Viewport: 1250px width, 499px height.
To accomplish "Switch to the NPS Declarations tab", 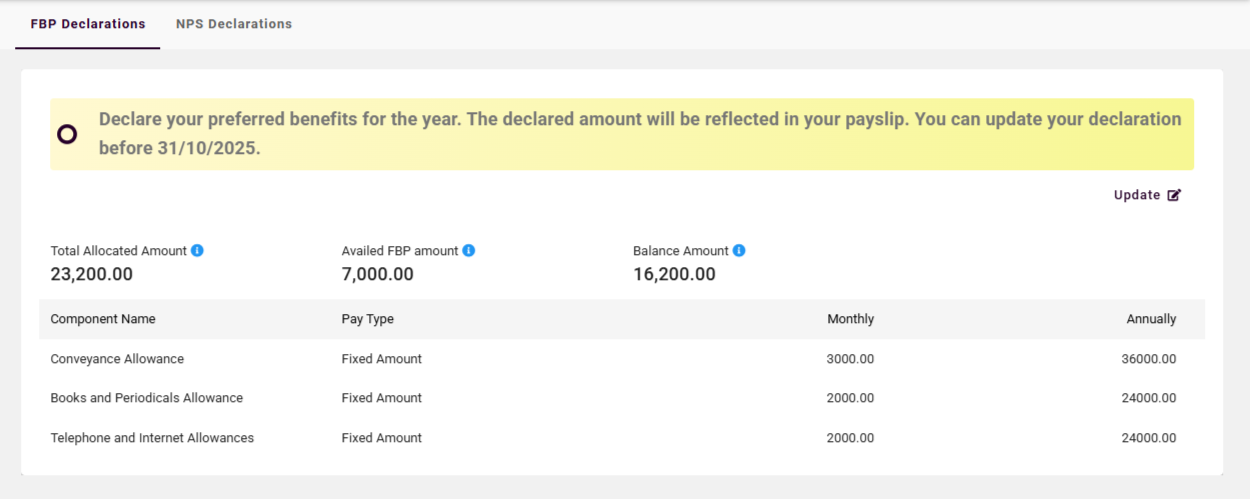I will pos(234,24).
